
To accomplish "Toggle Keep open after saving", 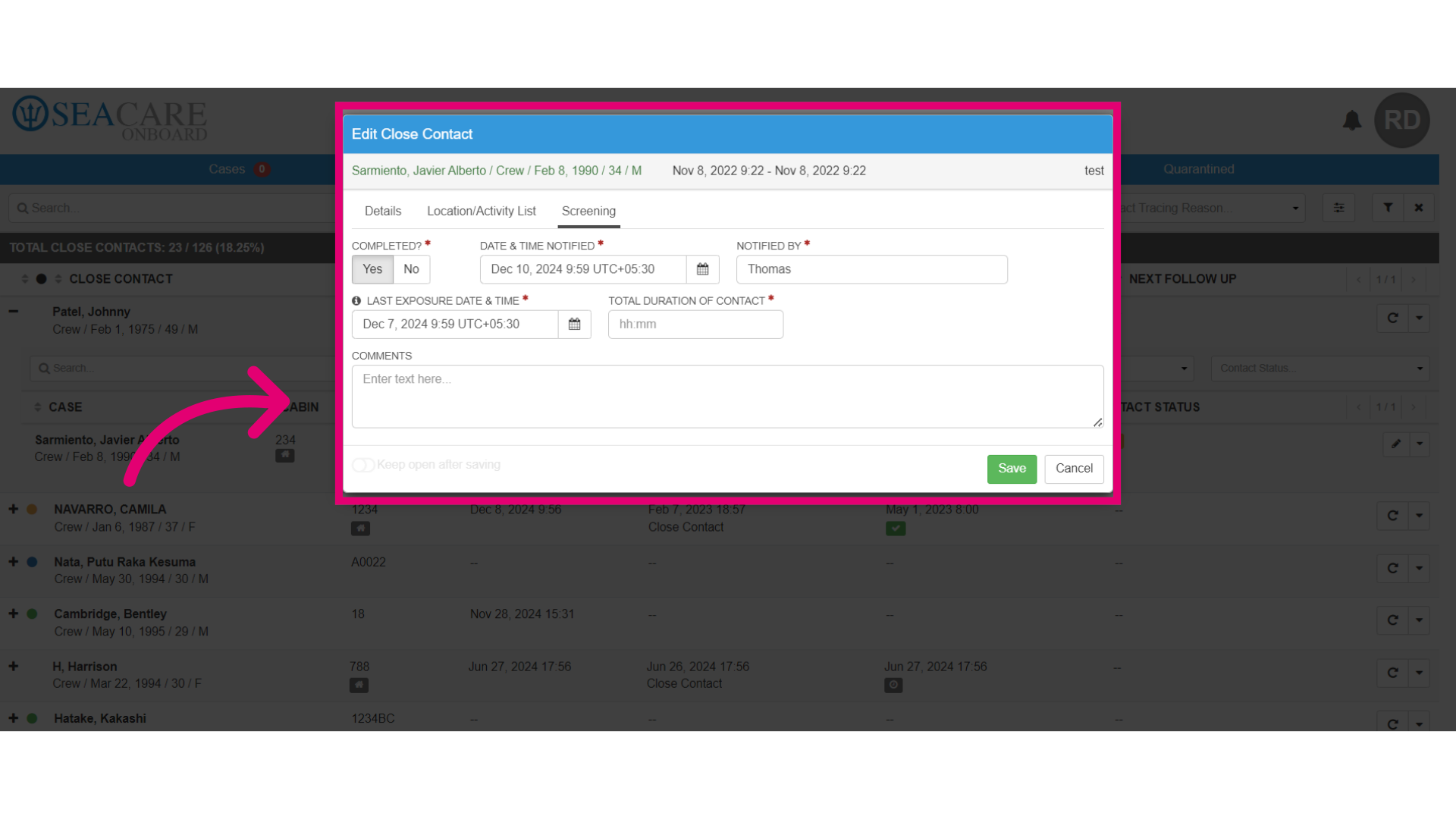I will [x=363, y=465].
